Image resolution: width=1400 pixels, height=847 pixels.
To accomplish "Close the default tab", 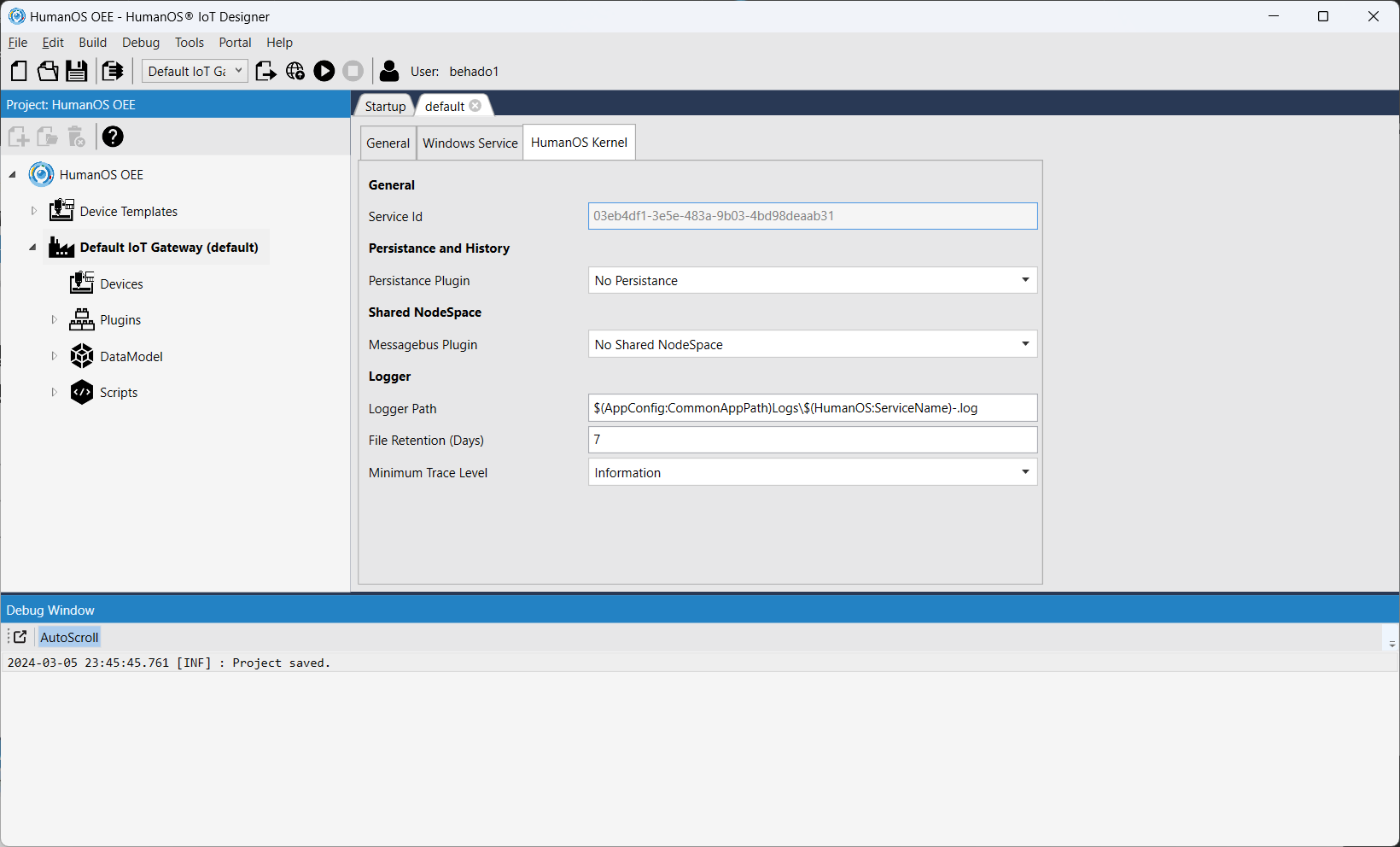I will tap(475, 105).
